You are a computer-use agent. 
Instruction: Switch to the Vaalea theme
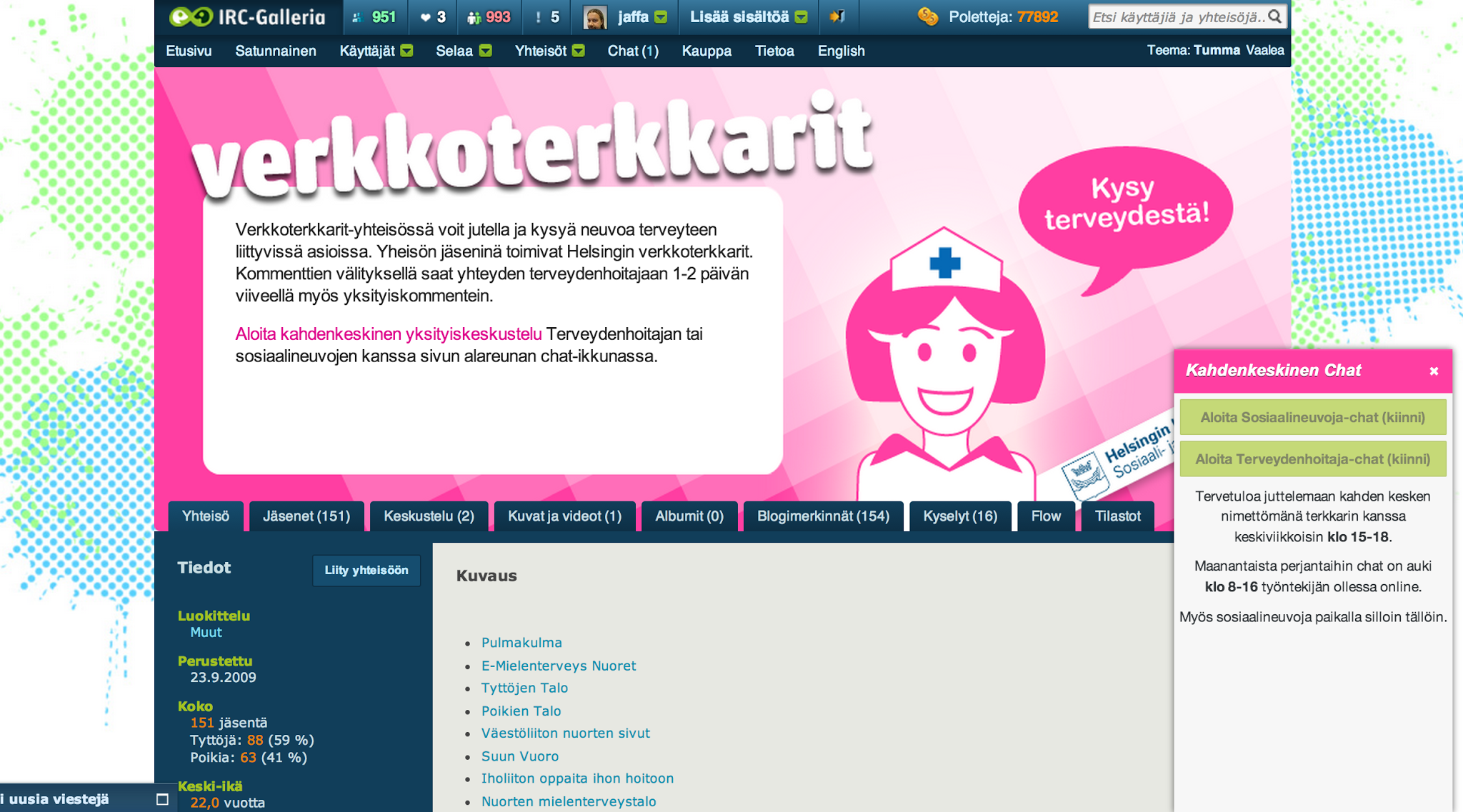tap(1264, 50)
